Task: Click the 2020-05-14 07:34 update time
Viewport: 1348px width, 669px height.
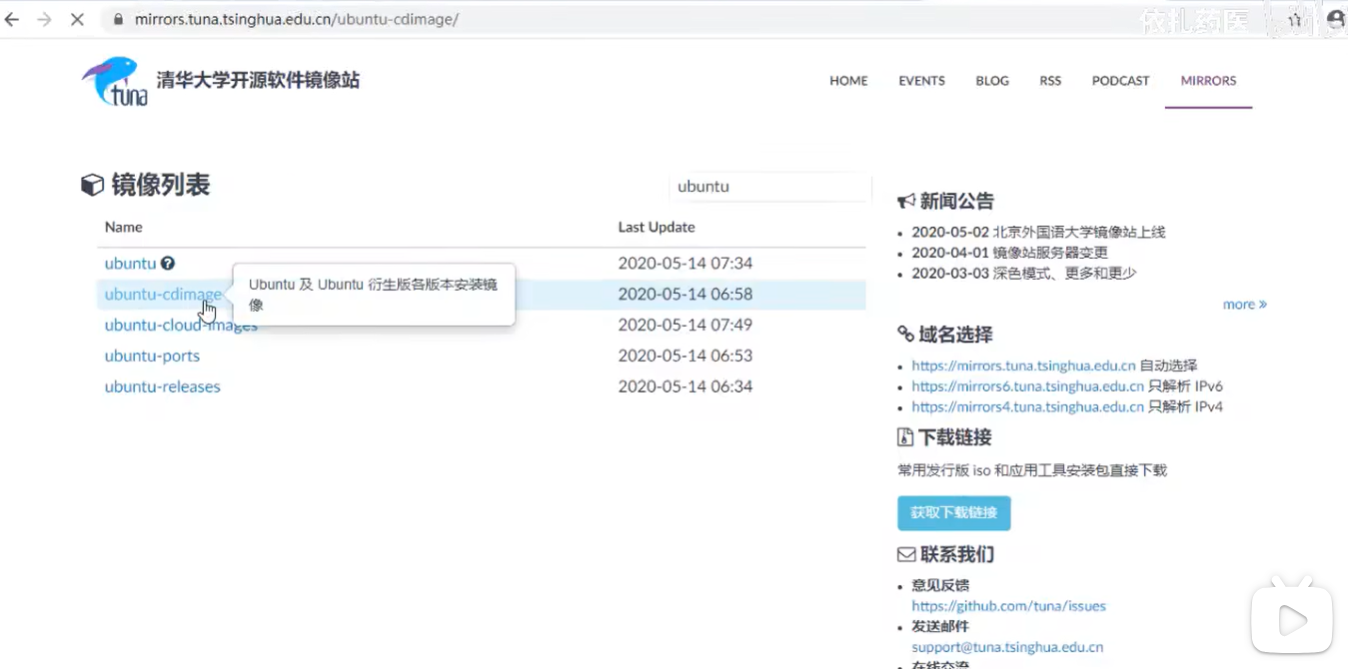Action: tap(685, 263)
